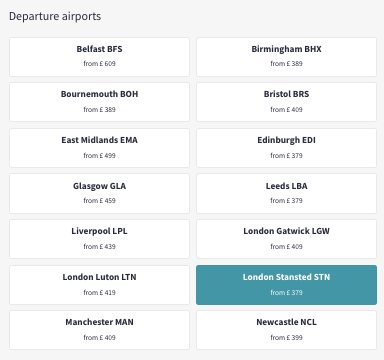The image size is (384, 360).
Task: Pick the Glasgow GLA airport card
Action: click(x=99, y=194)
